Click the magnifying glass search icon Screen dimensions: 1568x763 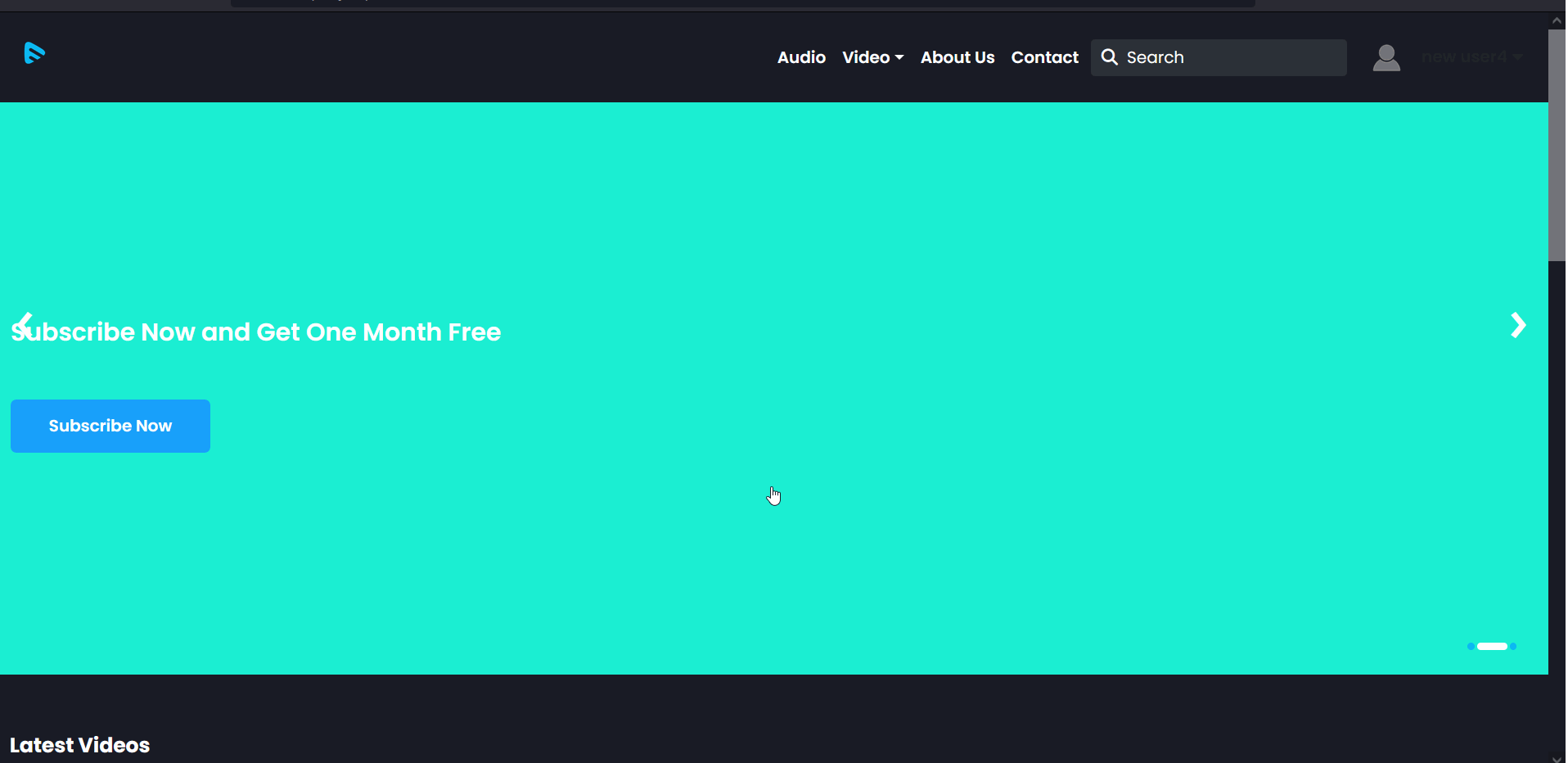(x=1109, y=57)
